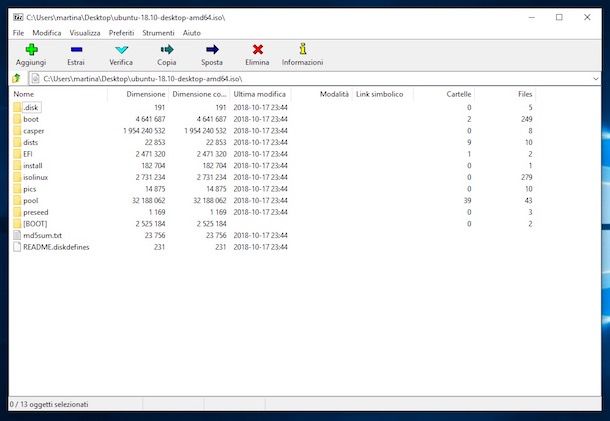Click the 'md5sum.txt' file name
The height and width of the screenshot is (421, 610).
(x=42, y=235)
